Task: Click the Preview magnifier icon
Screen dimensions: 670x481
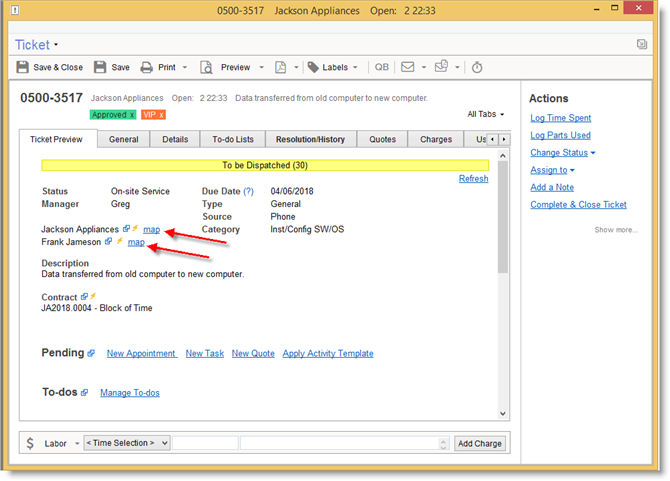Action: pos(206,67)
